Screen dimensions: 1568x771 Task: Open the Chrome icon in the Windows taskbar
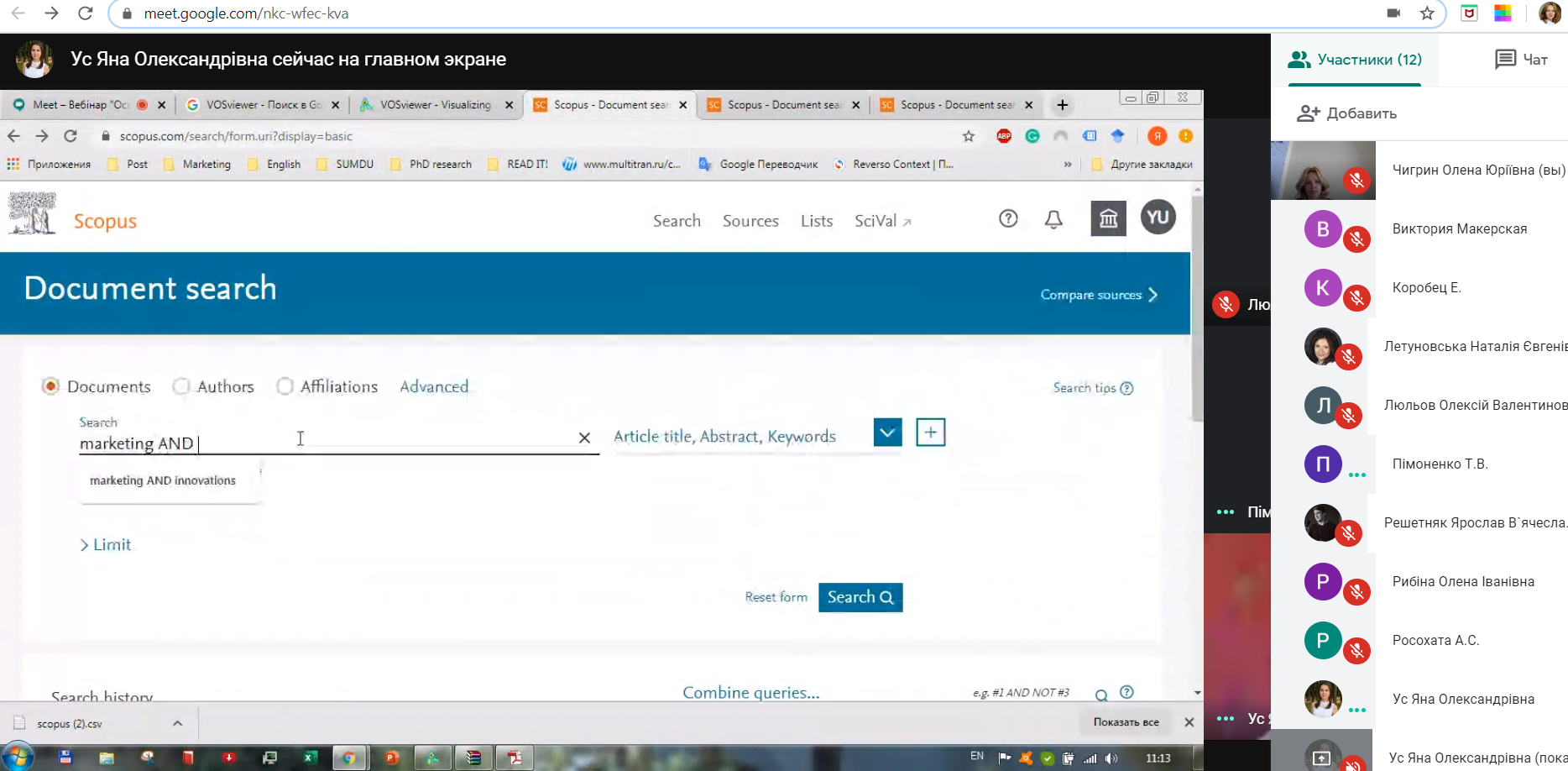348,758
